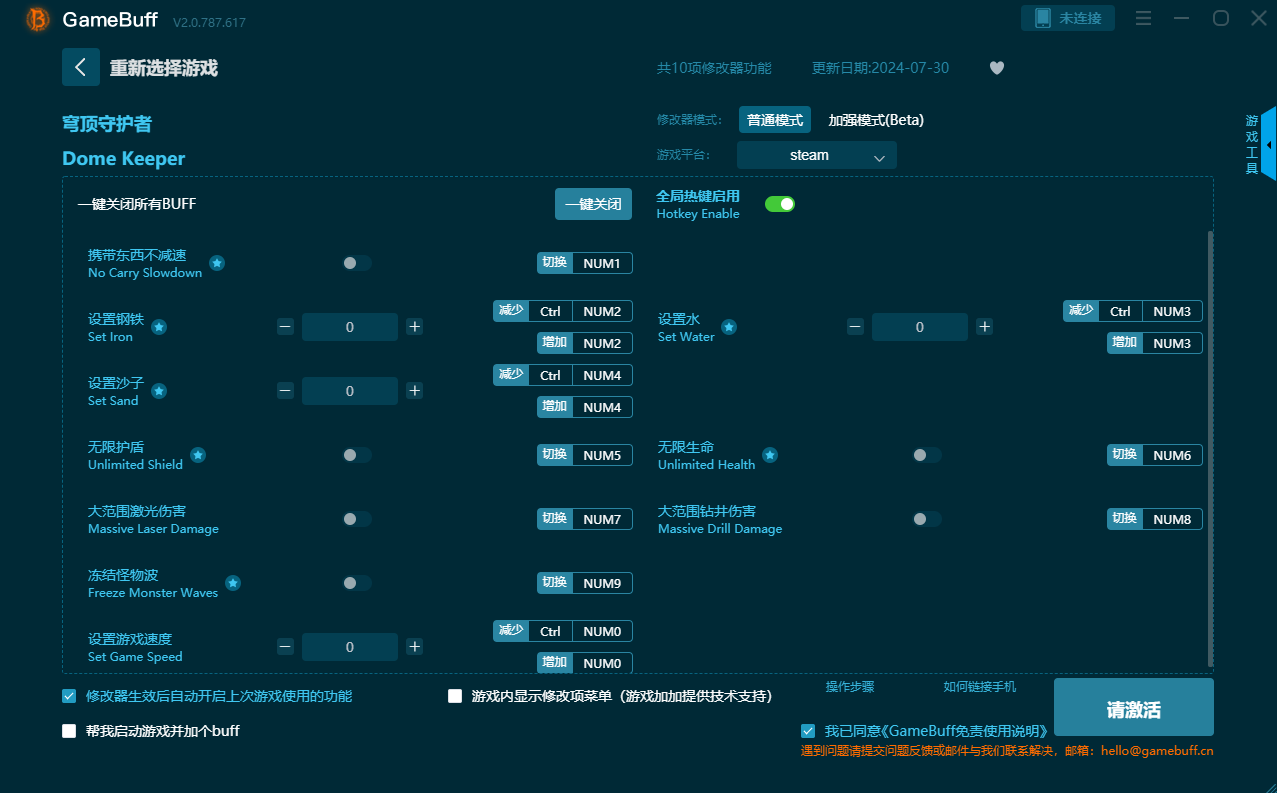
Task: Click Set Game Speed value field
Action: 350,647
